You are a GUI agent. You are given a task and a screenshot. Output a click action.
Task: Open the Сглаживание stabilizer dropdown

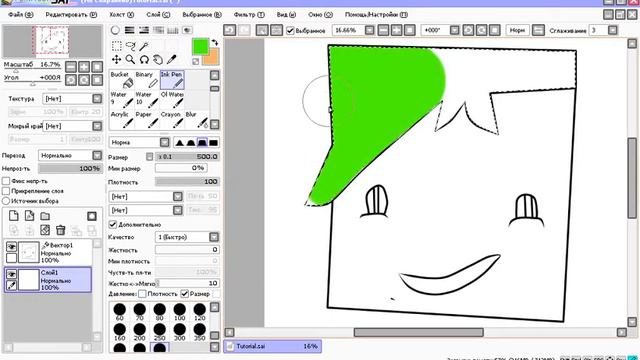tap(612, 31)
